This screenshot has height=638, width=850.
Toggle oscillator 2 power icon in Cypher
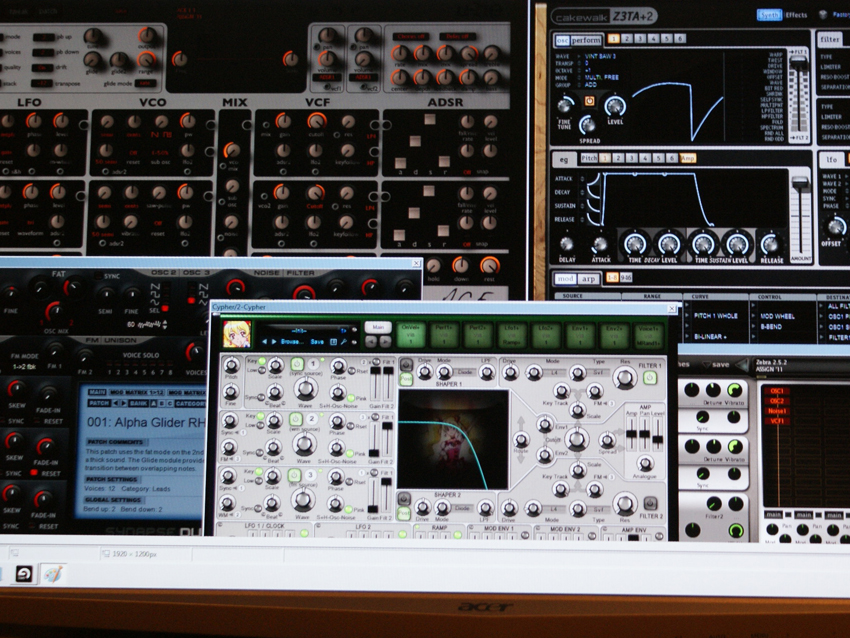coord(295,419)
